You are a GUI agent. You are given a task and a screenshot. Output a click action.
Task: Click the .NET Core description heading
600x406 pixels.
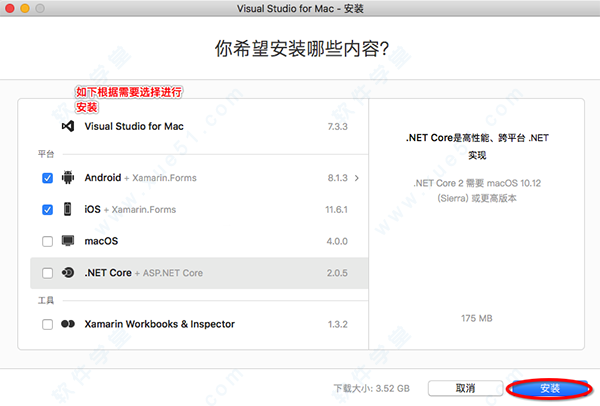click(477, 146)
